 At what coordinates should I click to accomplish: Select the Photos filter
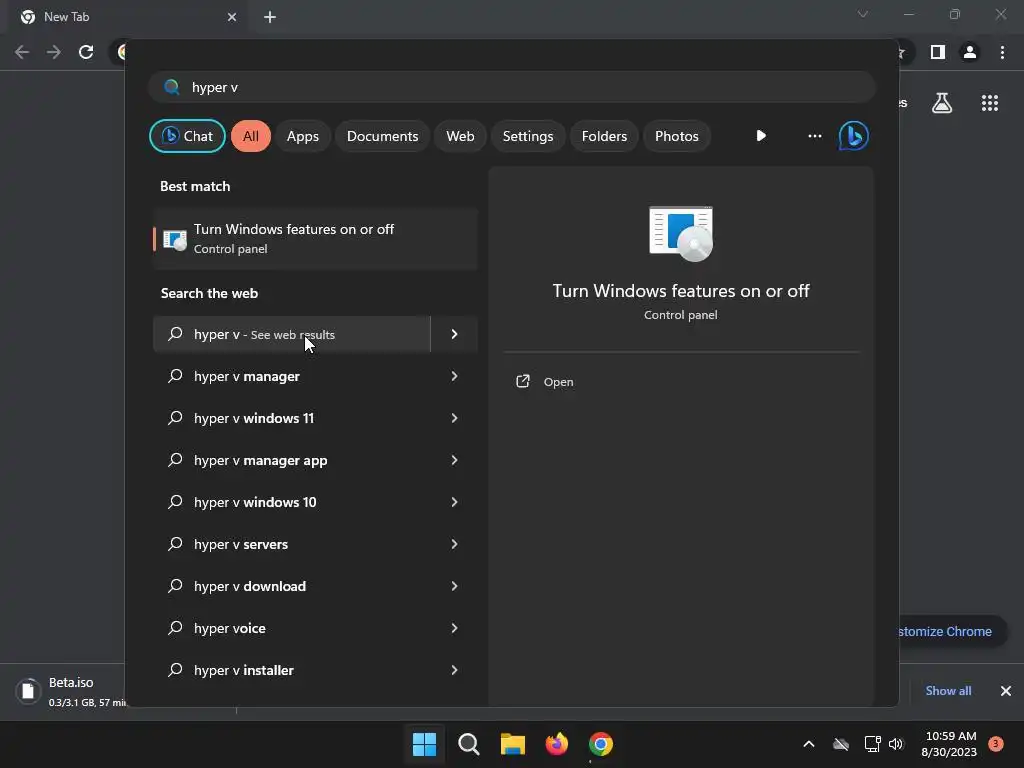click(677, 136)
